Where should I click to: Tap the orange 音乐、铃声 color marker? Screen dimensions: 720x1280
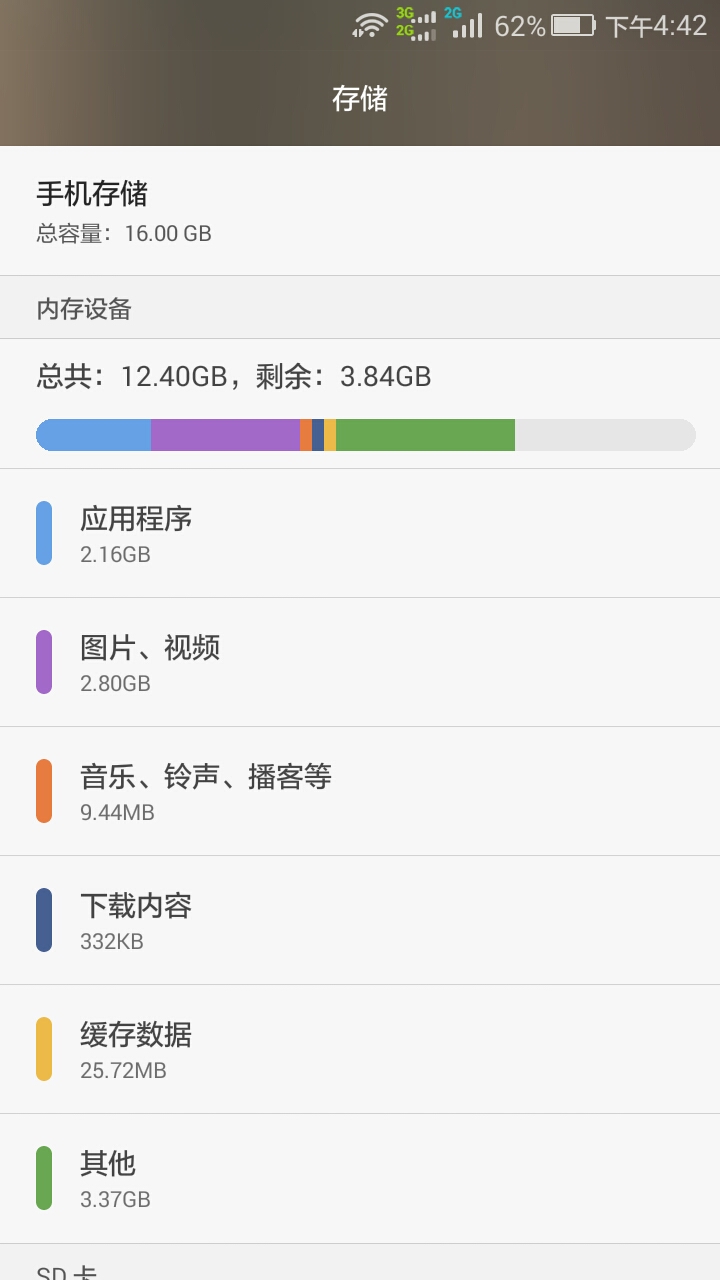44,791
